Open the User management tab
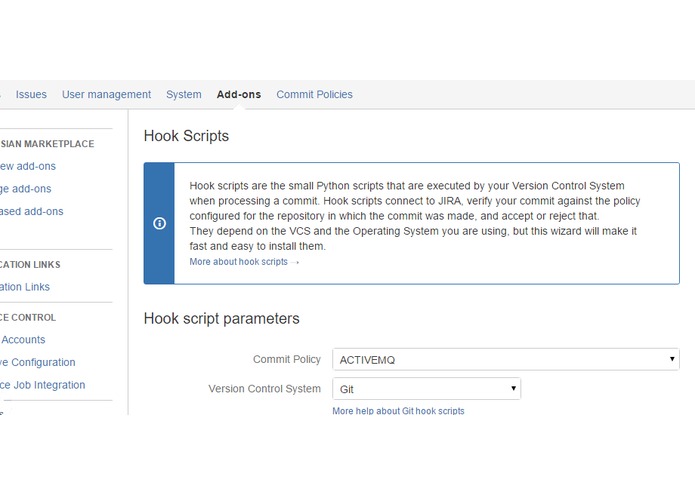Screen dimensions: 695x494 click(106, 94)
